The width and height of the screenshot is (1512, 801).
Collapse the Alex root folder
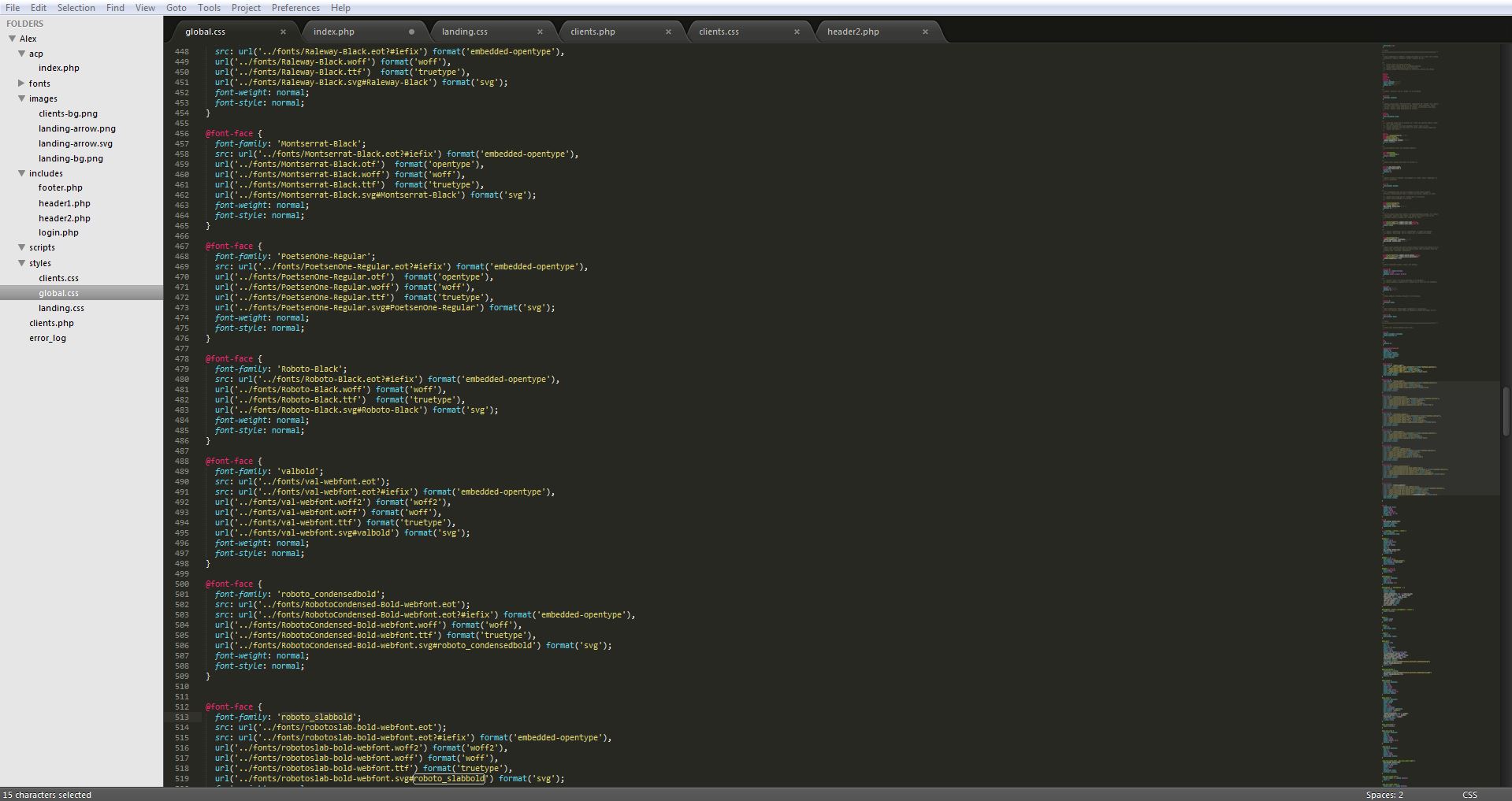click(13, 39)
